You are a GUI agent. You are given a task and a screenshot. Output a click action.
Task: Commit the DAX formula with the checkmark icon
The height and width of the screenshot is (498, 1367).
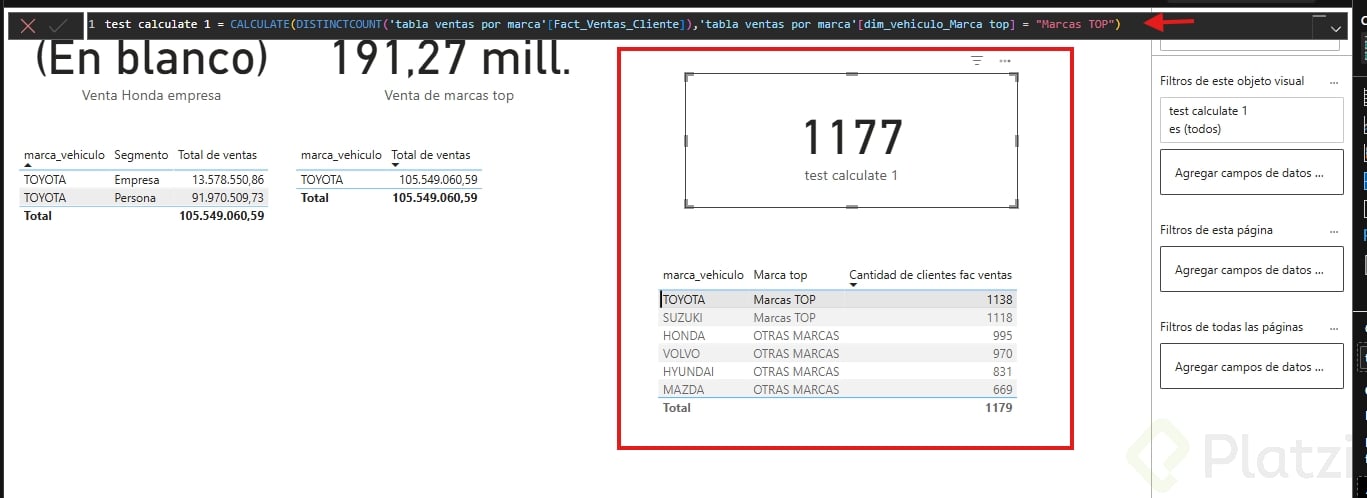point(58,26)
